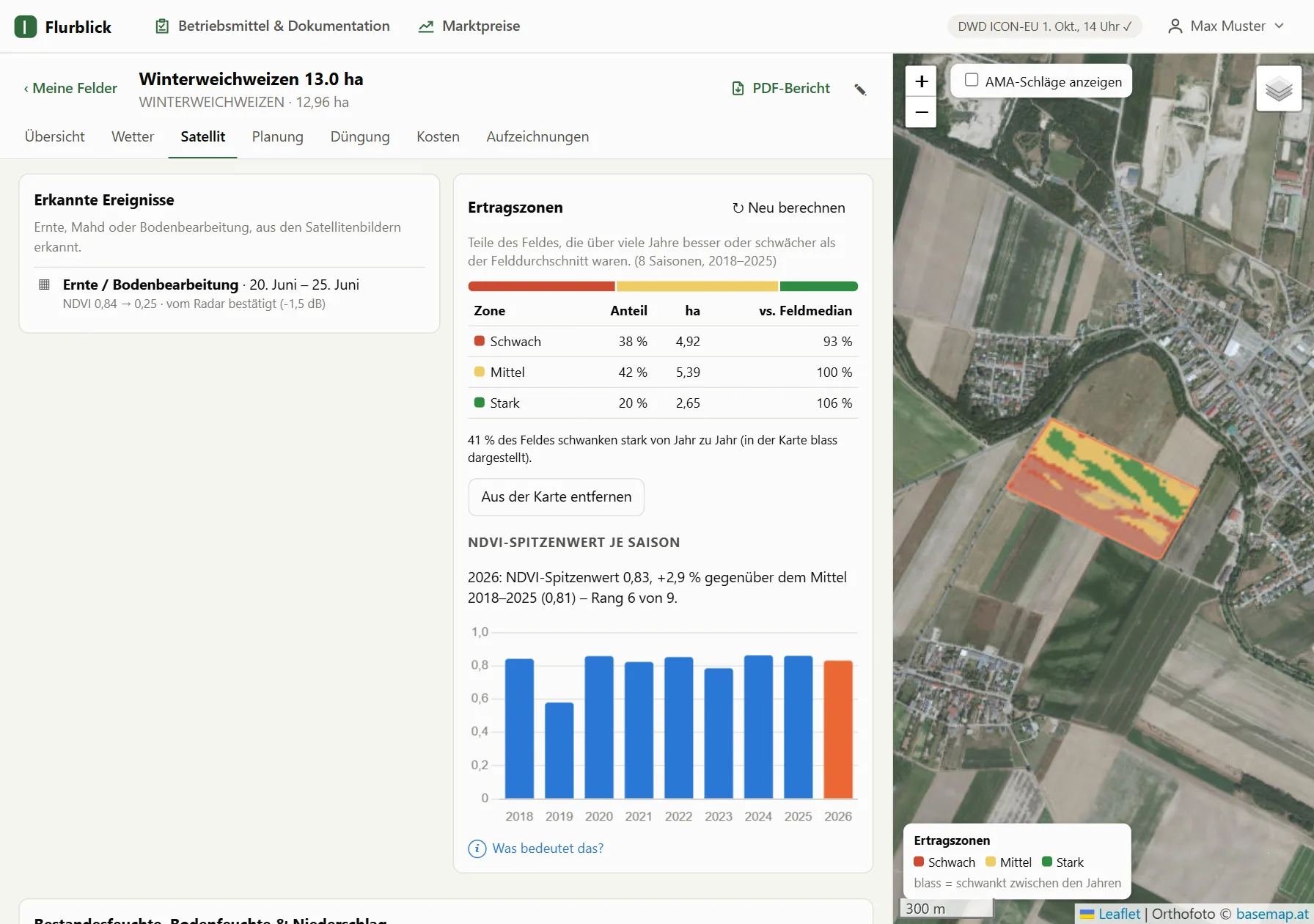Image resolution: width=1314 pixels, height=924 pixels.
Task: Switch to the Düngung tab
Action: [360, 136]
